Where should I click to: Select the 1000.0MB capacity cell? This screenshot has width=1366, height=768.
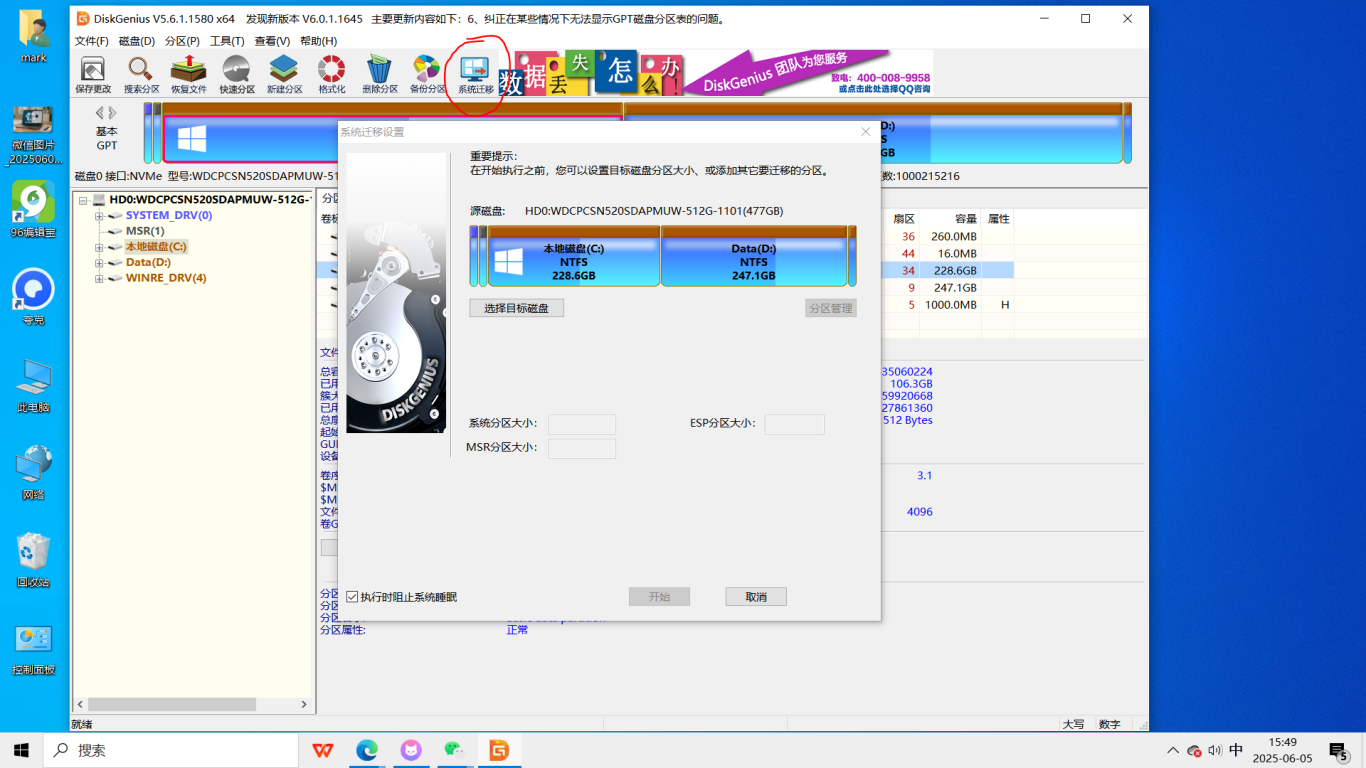[951, 305]
